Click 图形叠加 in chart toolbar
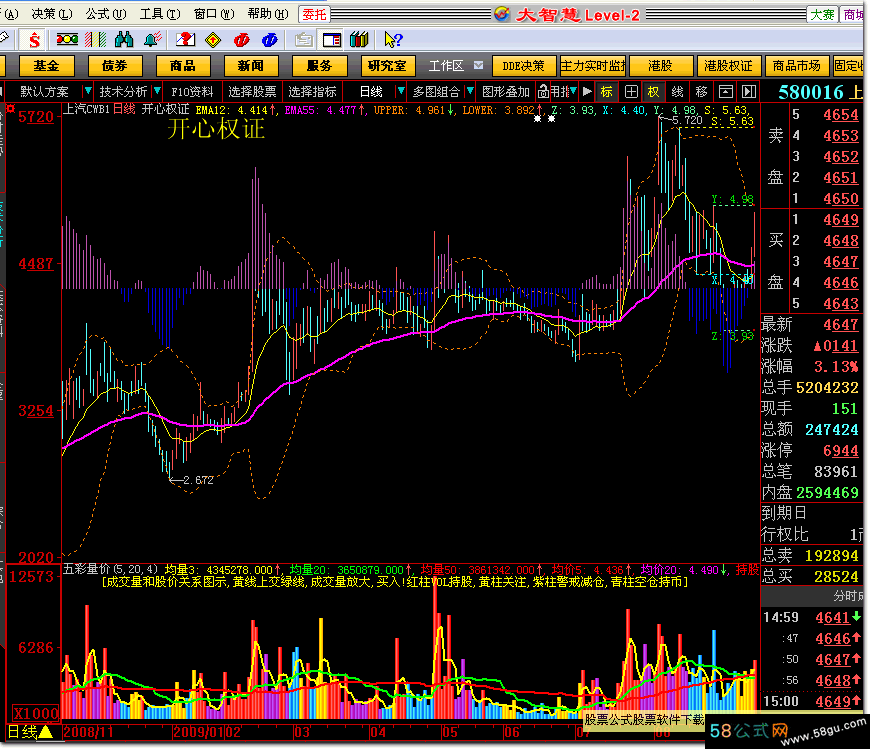The width and height of the screenshot is (870, 749). (x=506, y=91)
